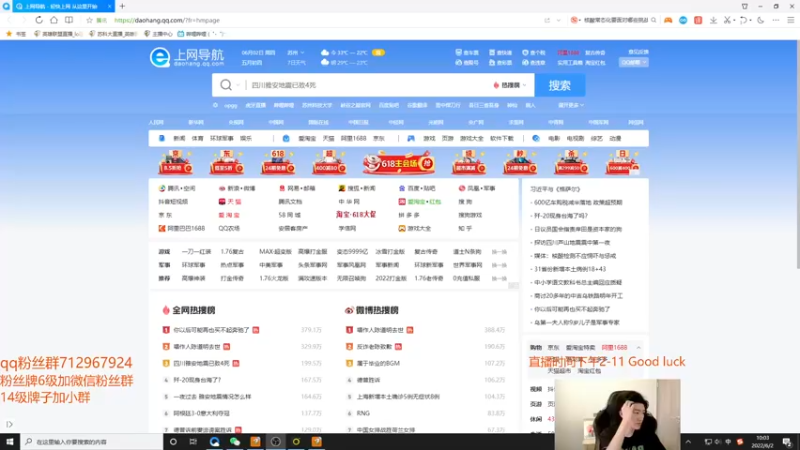
Task: Open reading mode book icon
Action: click(x=69, y=20)
